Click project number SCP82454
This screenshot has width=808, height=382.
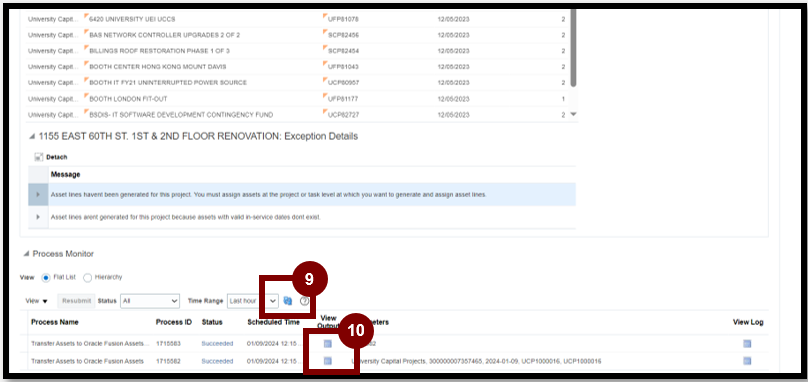point(343,51)
